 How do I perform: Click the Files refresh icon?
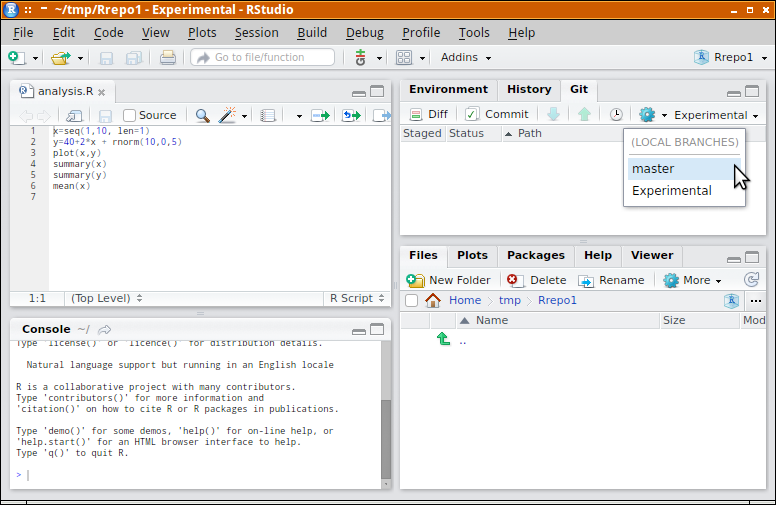click(751, 280)
